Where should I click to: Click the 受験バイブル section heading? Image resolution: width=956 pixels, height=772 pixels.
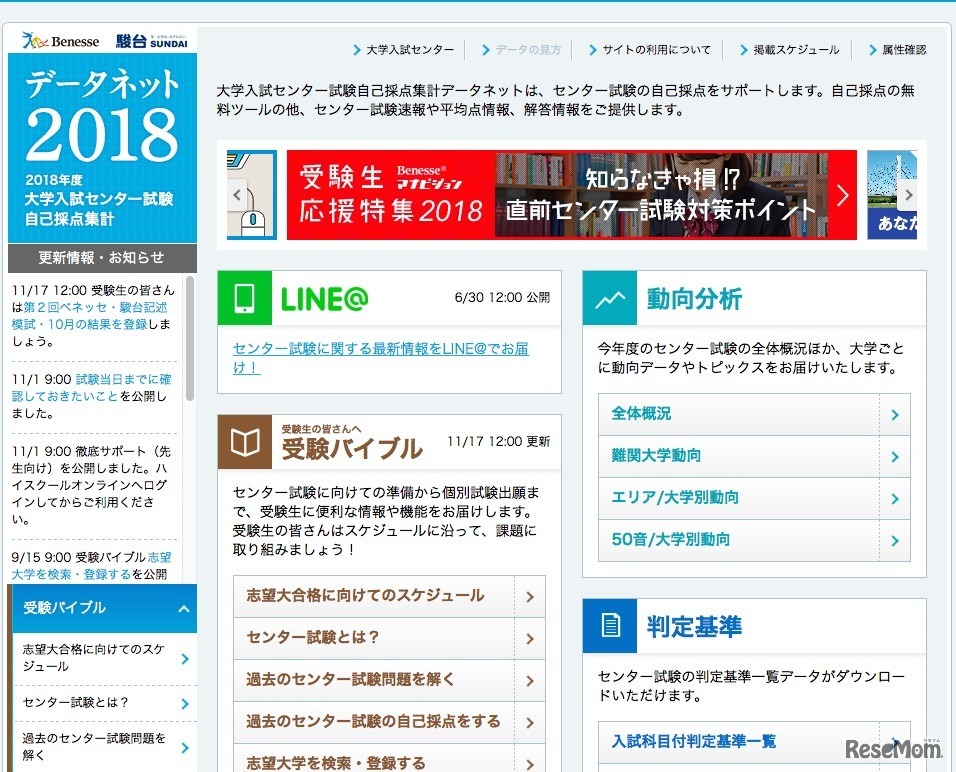point(351,449)
